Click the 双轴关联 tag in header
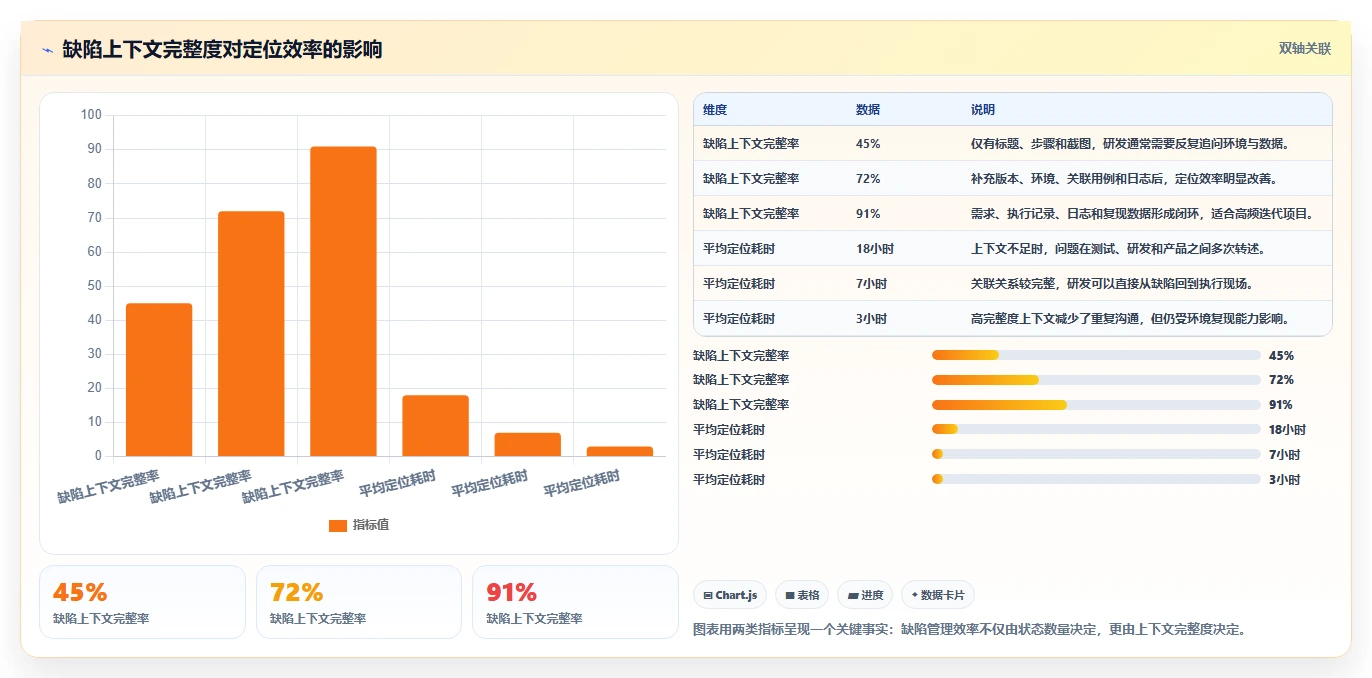This screenshot has height=678, width=1372. [1305, 48]
